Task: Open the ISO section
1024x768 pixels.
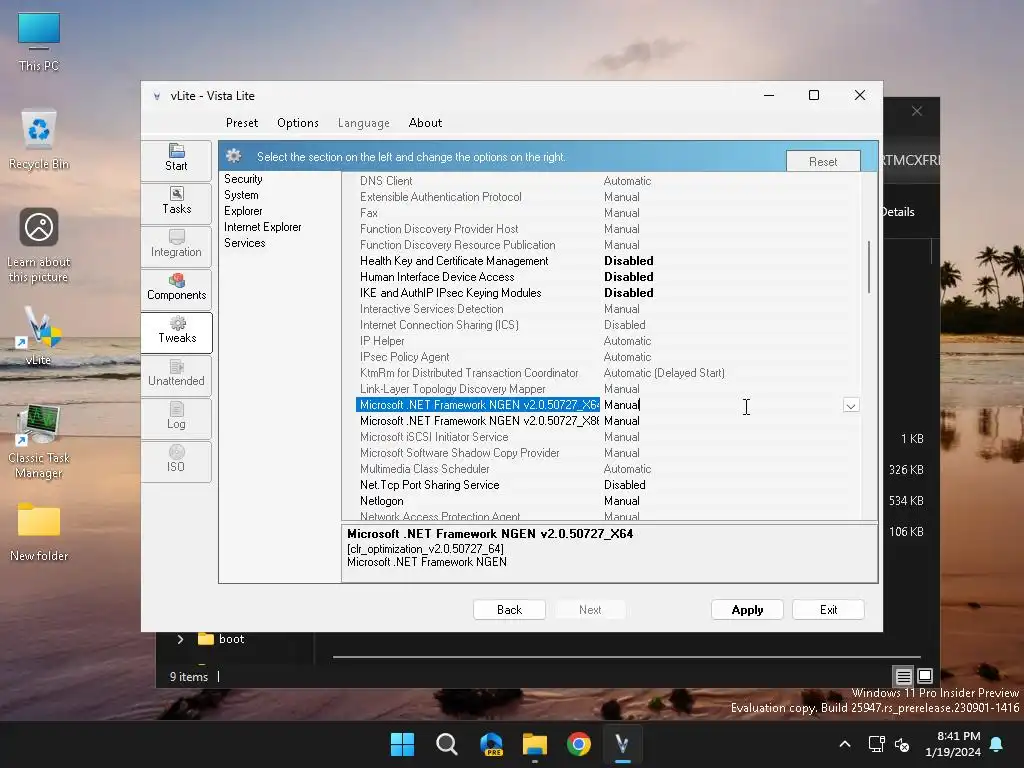Action: pos(176,460)
